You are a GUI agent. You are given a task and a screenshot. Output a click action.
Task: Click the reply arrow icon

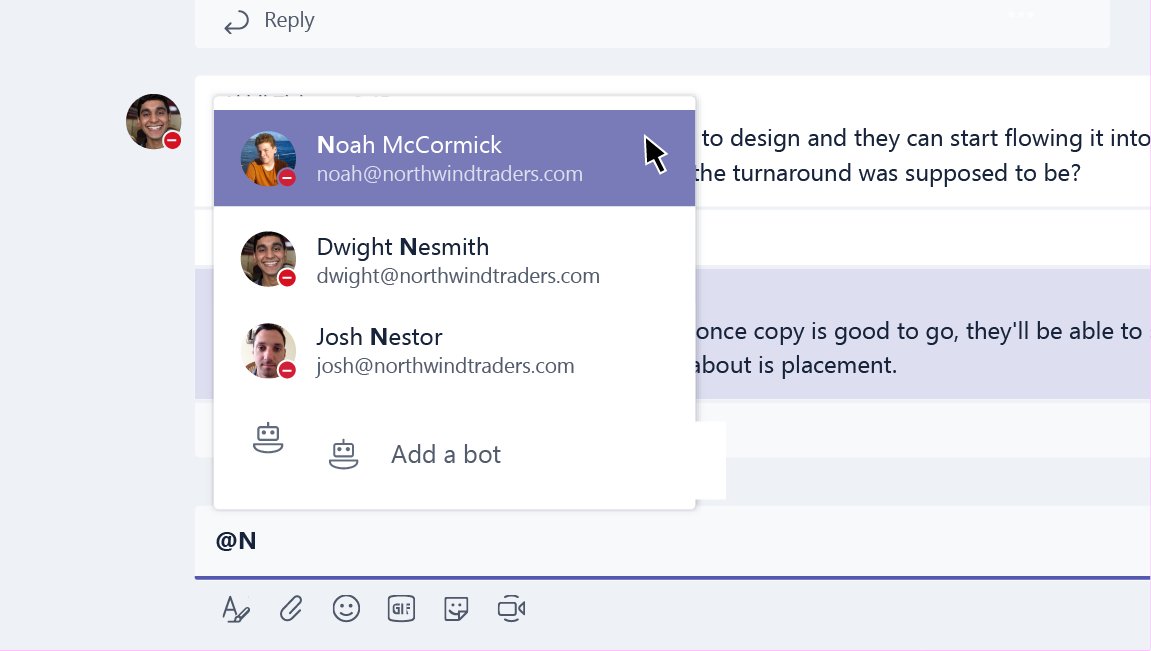(236, 23)
